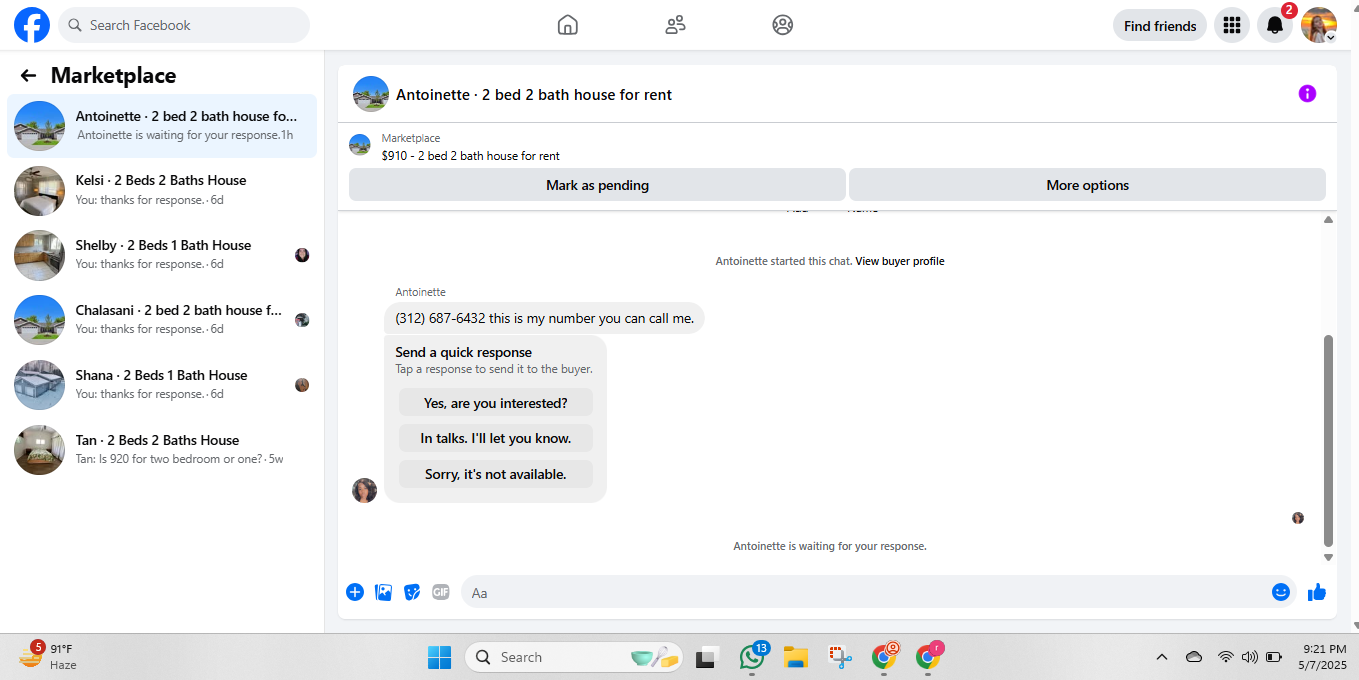Open WhatsApp from the taskbar
The width and height of the screenshot is (1359, 680).
click(x=752, y=657)
